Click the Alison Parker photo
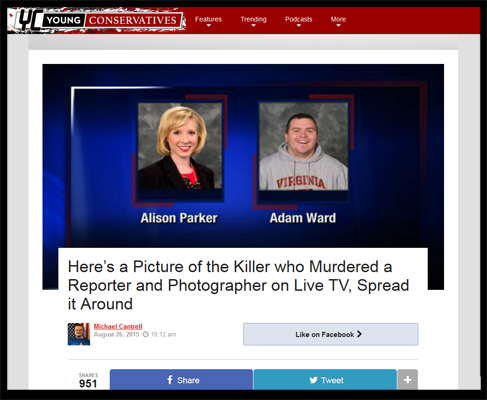Screen dimensions: 487x400 [180, 146]
